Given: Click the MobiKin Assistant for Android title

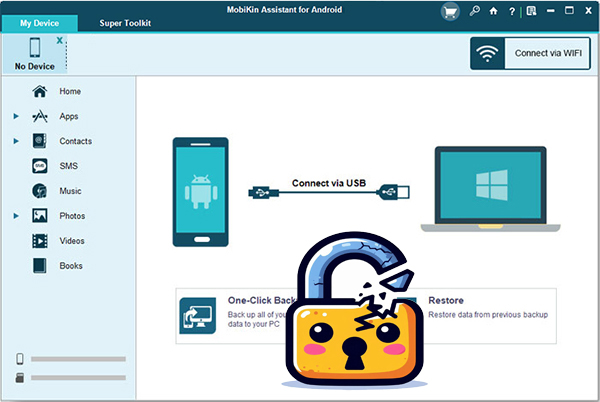Looking at the screenshot, I should coord(284,10).
